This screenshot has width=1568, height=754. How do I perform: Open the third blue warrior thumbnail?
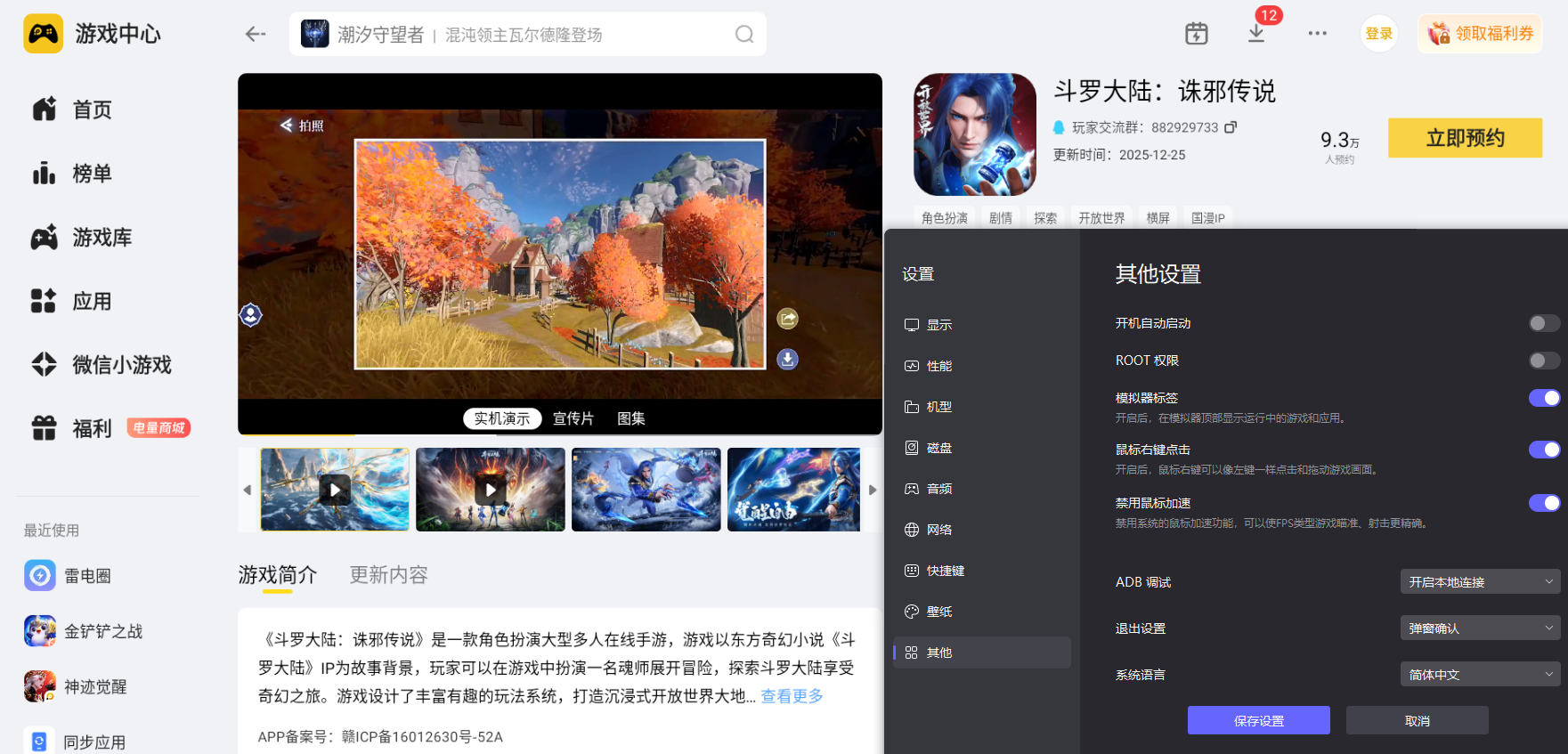point(646,490)
